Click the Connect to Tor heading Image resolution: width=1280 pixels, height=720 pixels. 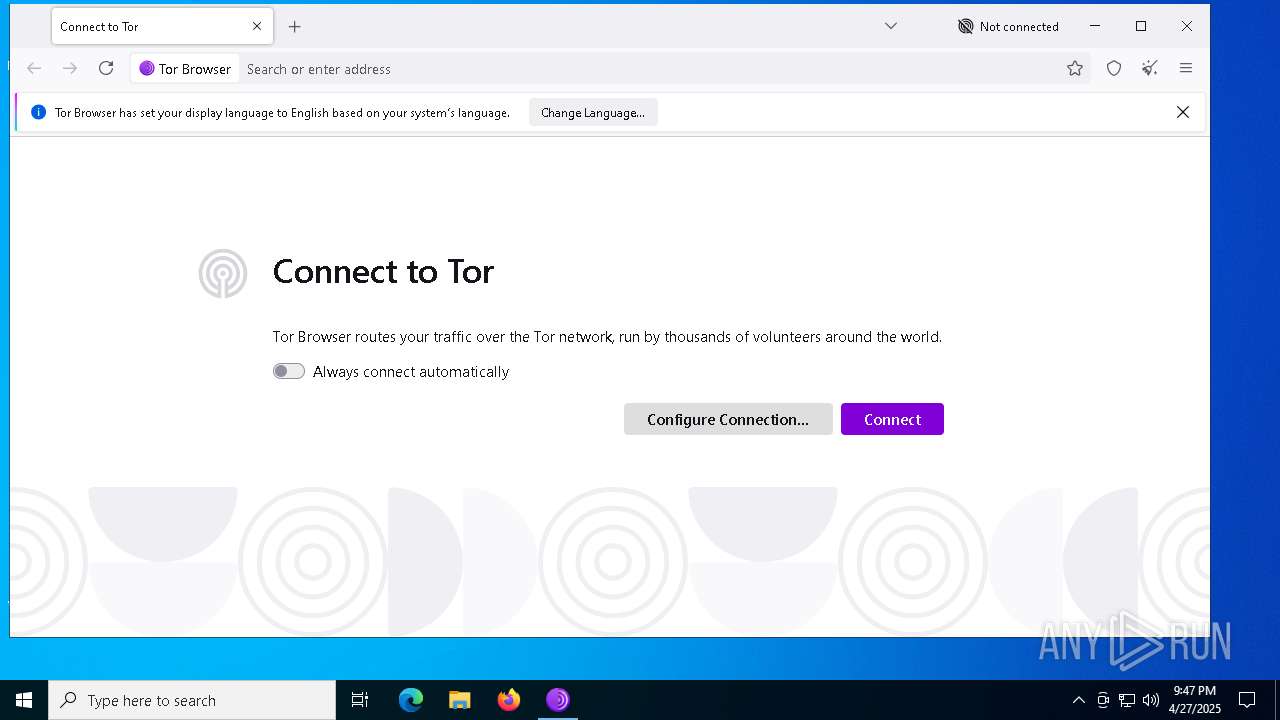click(x=383, y=272)
